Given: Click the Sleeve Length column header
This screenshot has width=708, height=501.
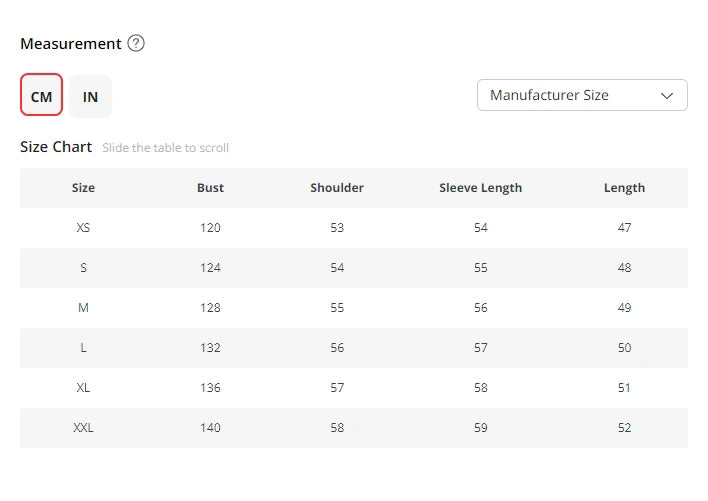Looking at the screenshot, I should coord(481,188).
